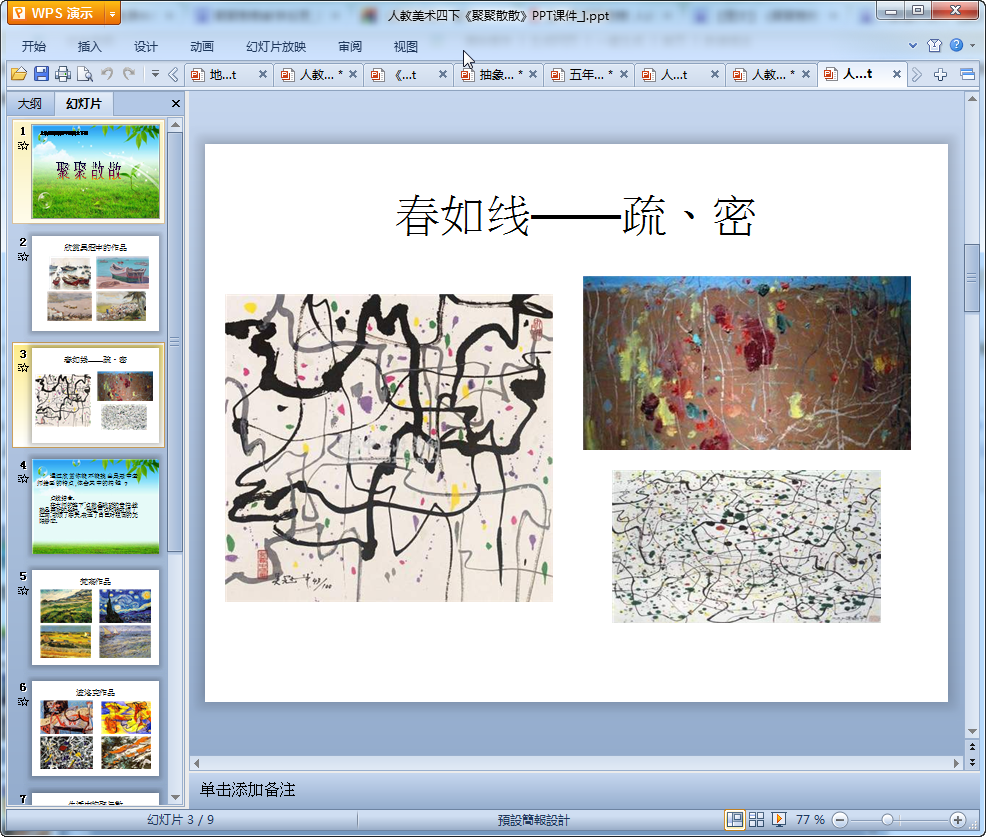Open a file with the folder icon
Screen dimensions: 986x837
pyautogui.click(x=19, y=74)
